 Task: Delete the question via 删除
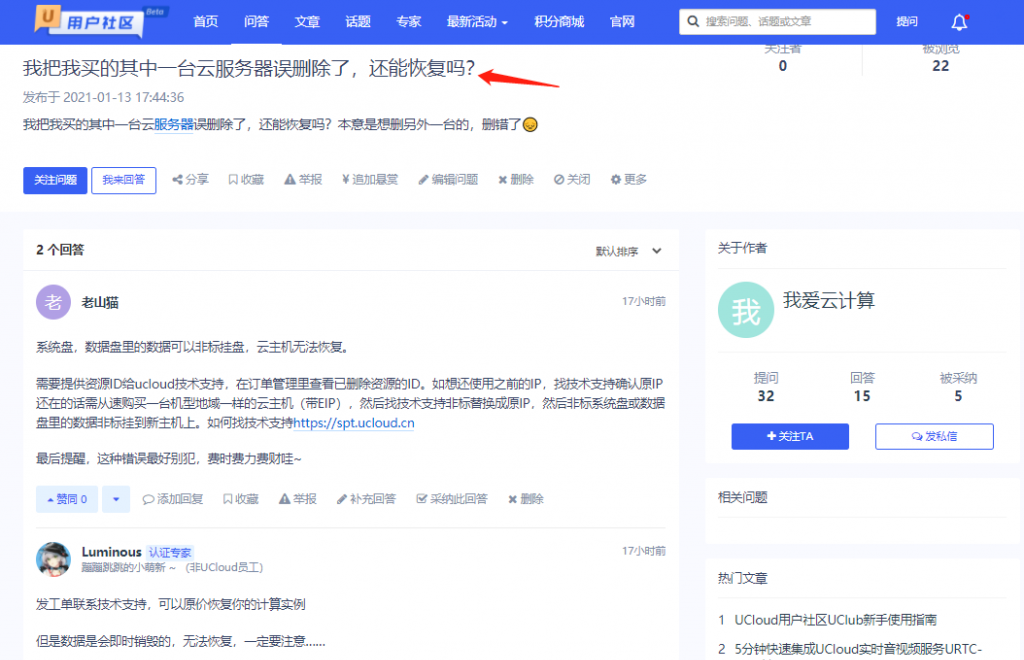click(516, 180)
